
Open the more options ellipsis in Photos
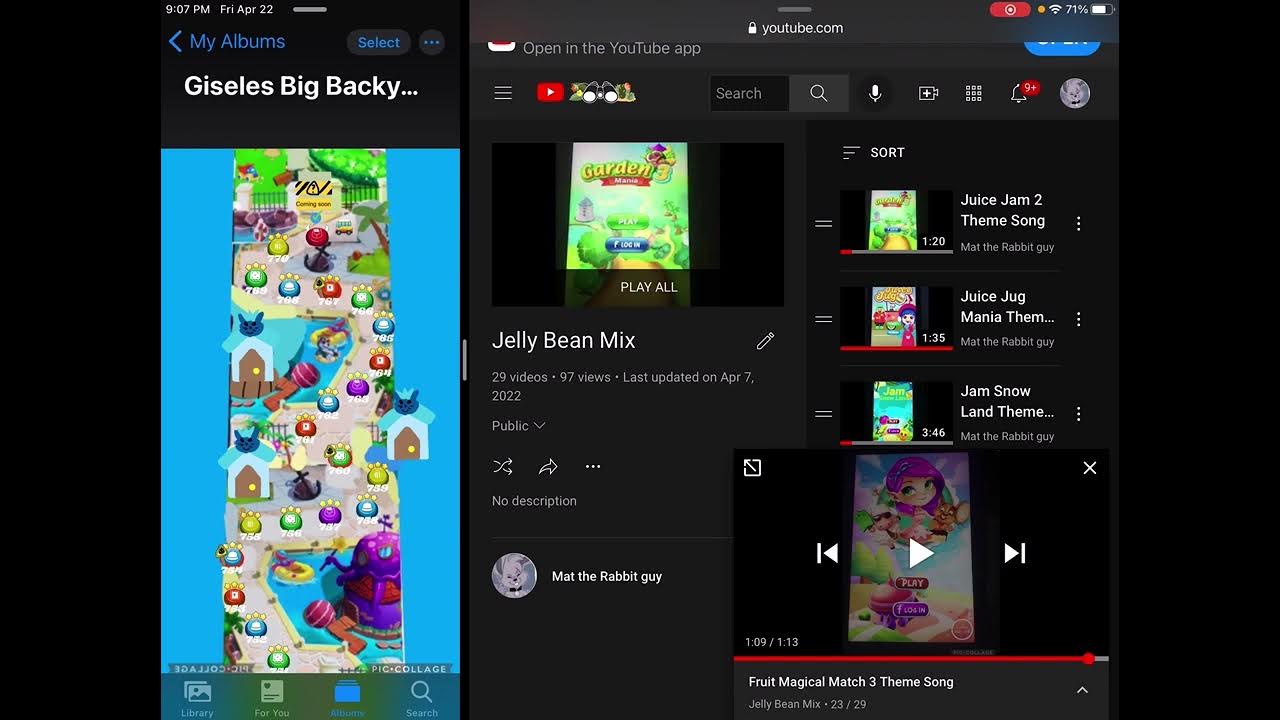pyautogui.click(x=431, y=42)
